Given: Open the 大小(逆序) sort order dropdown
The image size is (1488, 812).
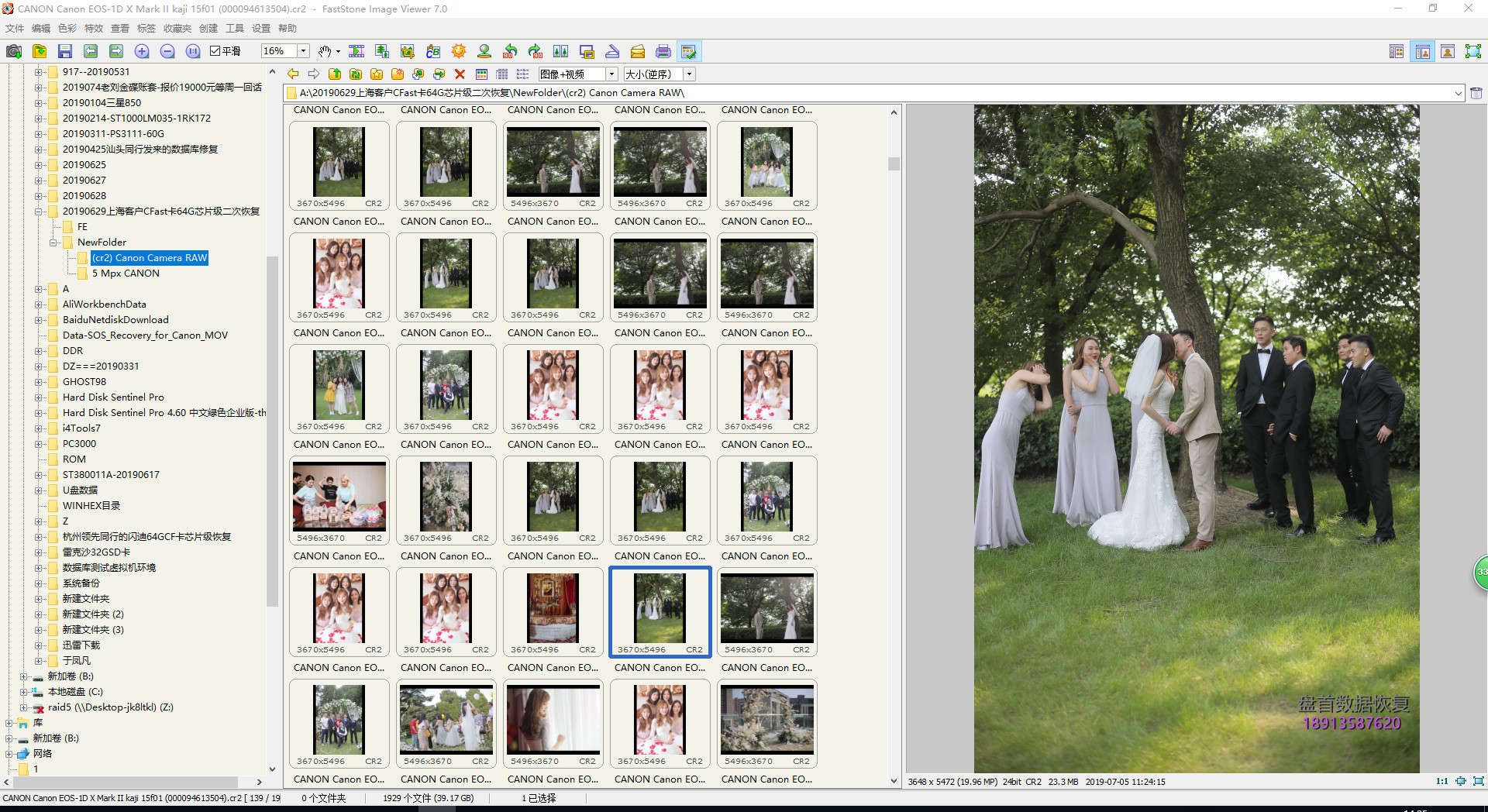Looking at the screenshot, I should [689, 74].
